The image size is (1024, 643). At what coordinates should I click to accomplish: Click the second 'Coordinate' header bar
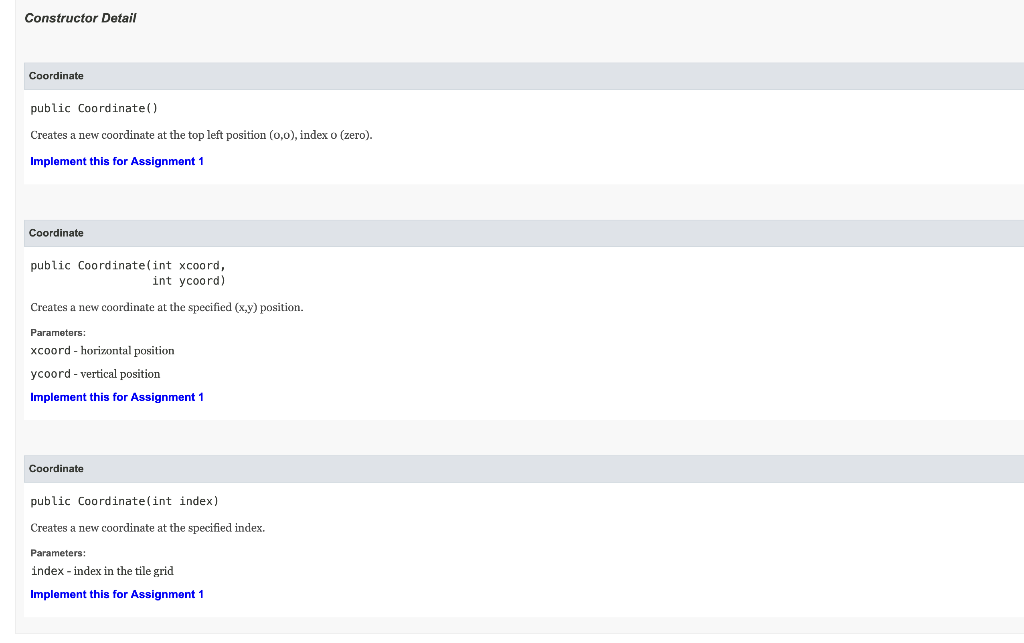click(56, 233)
